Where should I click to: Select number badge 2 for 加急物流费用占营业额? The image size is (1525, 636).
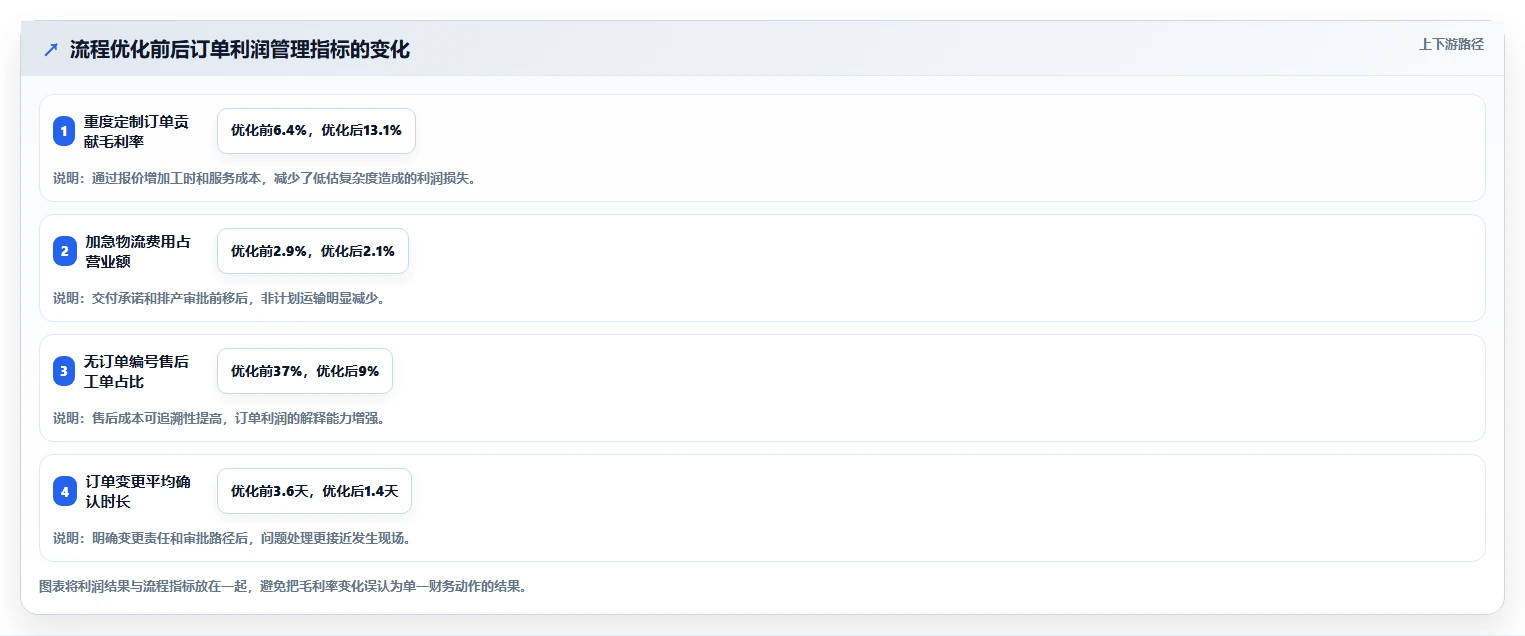[x=64, y=251]
